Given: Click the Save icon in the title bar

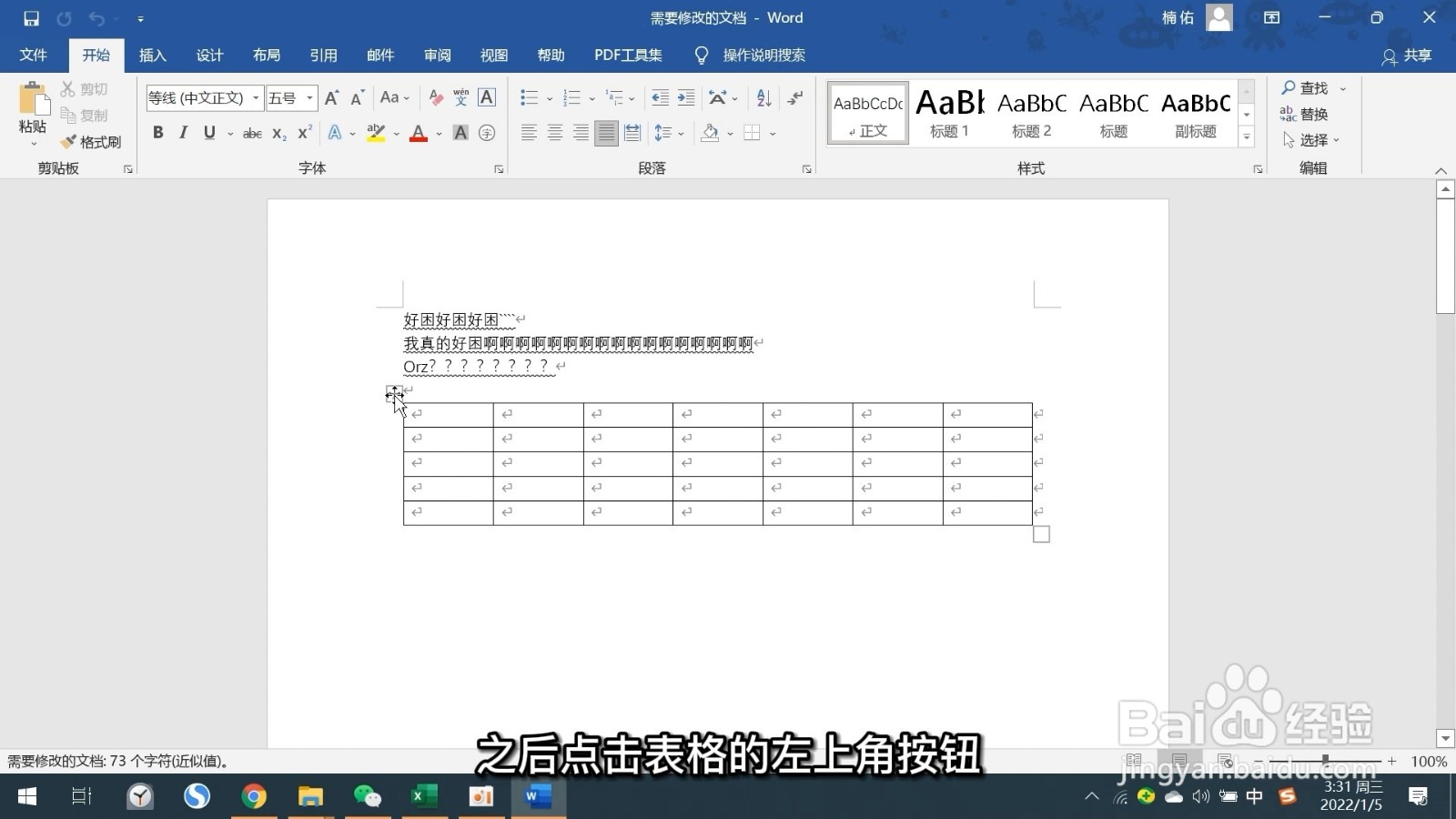Looking at the screenshot, I should click(x=31, y=18).
